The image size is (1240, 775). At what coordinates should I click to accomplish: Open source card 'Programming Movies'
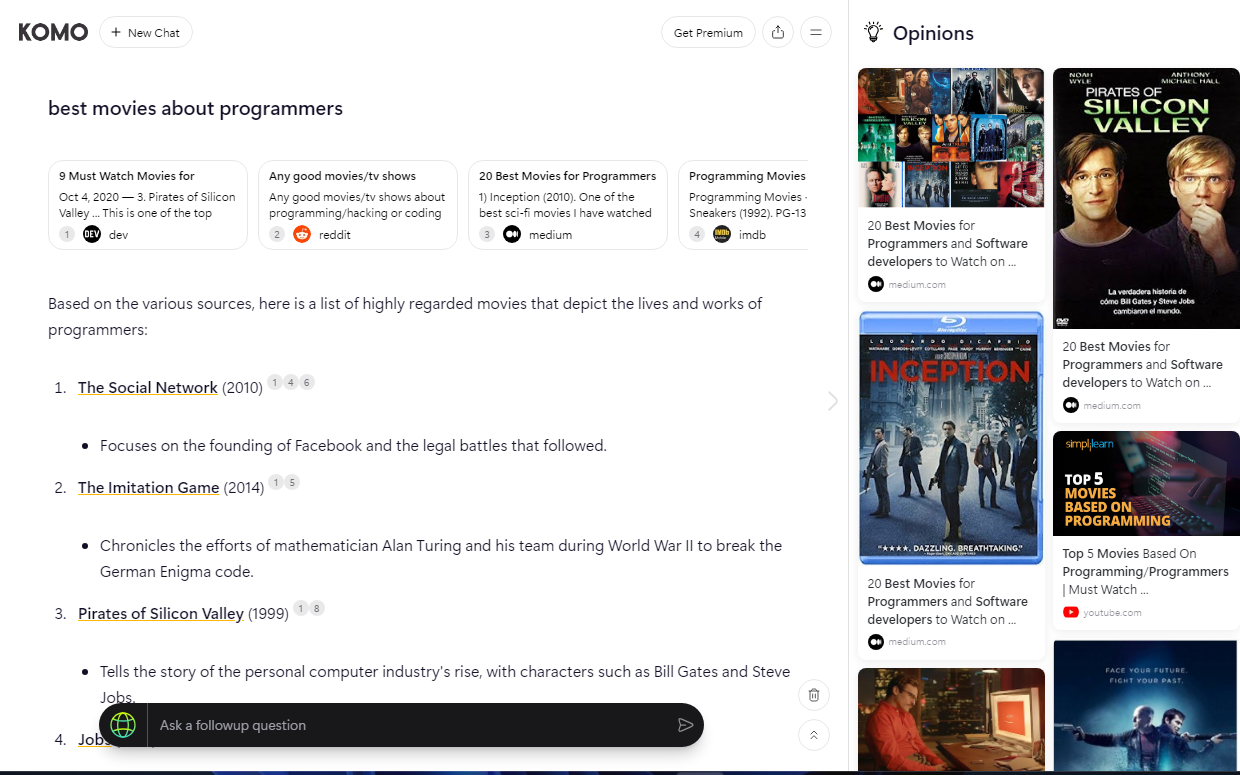tap(743, 205)
